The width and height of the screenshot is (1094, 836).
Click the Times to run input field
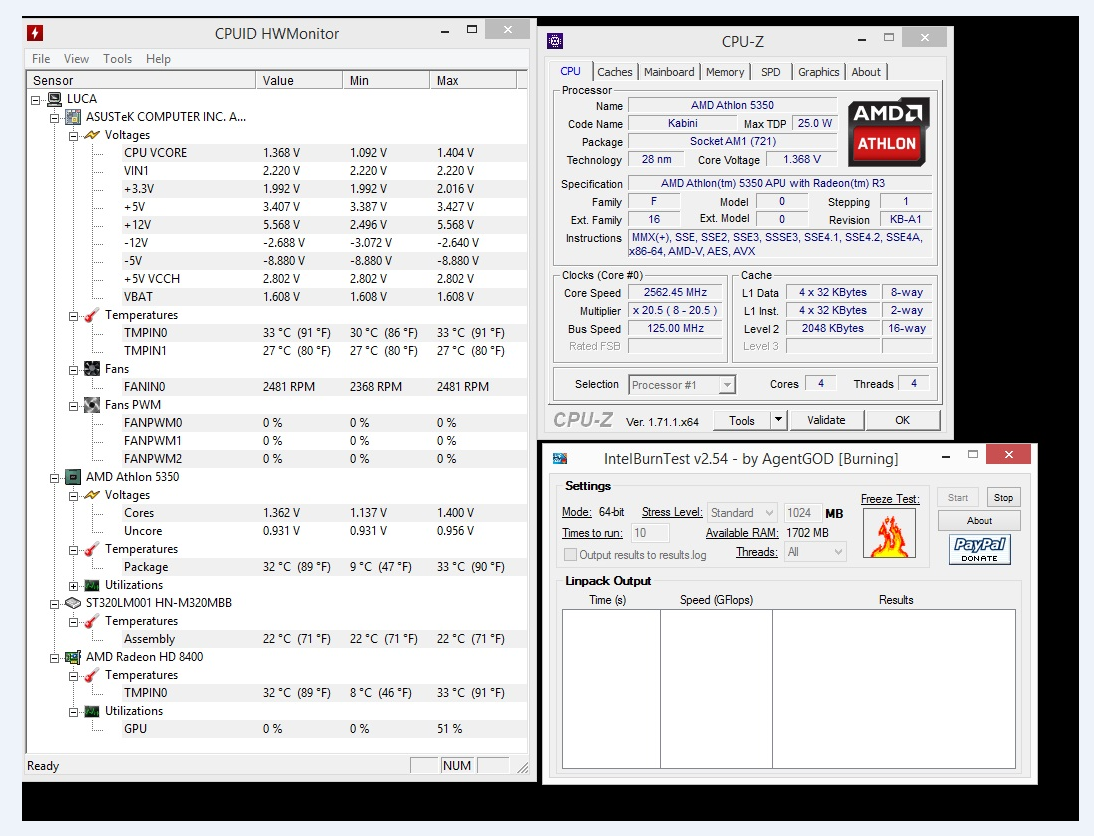coord(650,533)
